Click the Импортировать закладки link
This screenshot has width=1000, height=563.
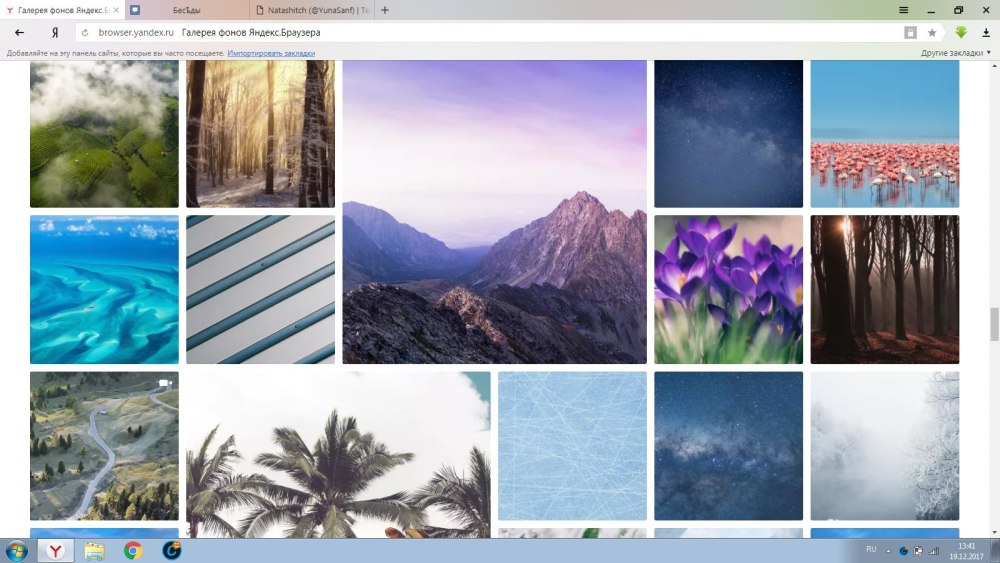coord(271,53)
